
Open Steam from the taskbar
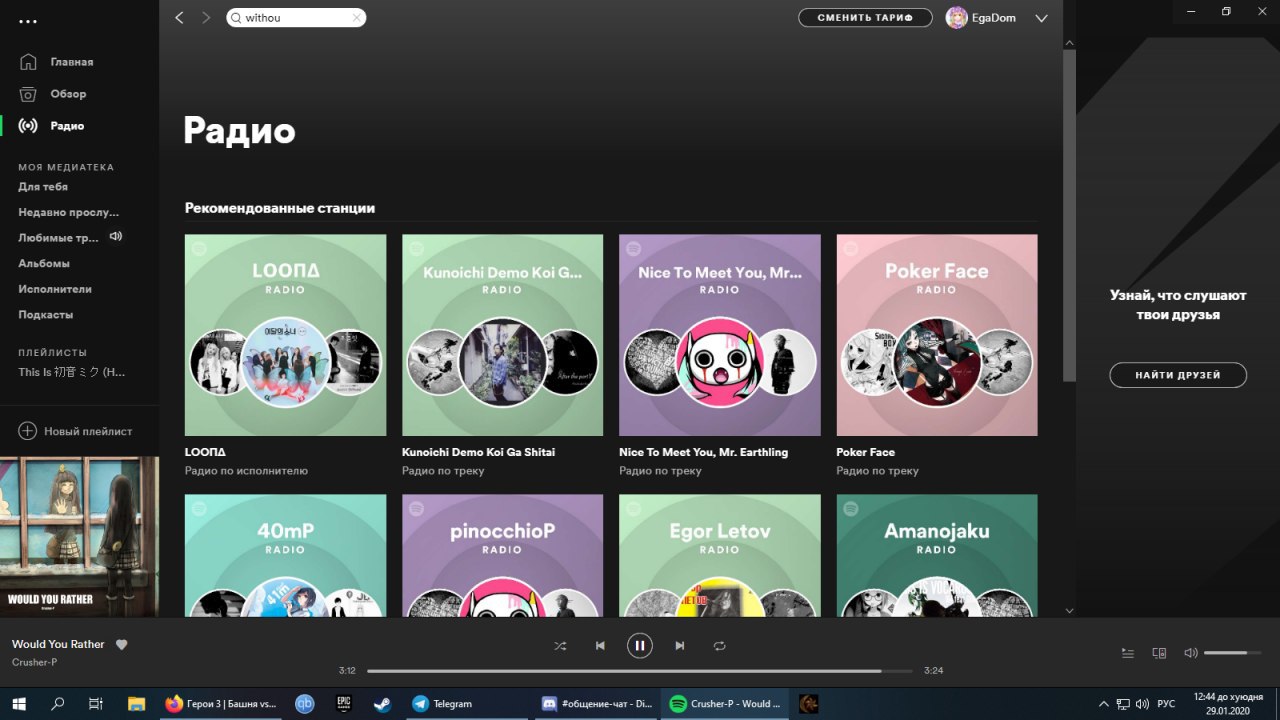tap(383, 704)
